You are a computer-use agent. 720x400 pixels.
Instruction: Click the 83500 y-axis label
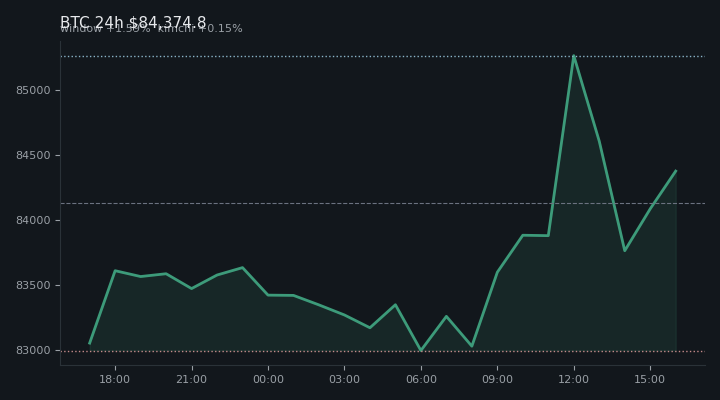tap(33, 286)
